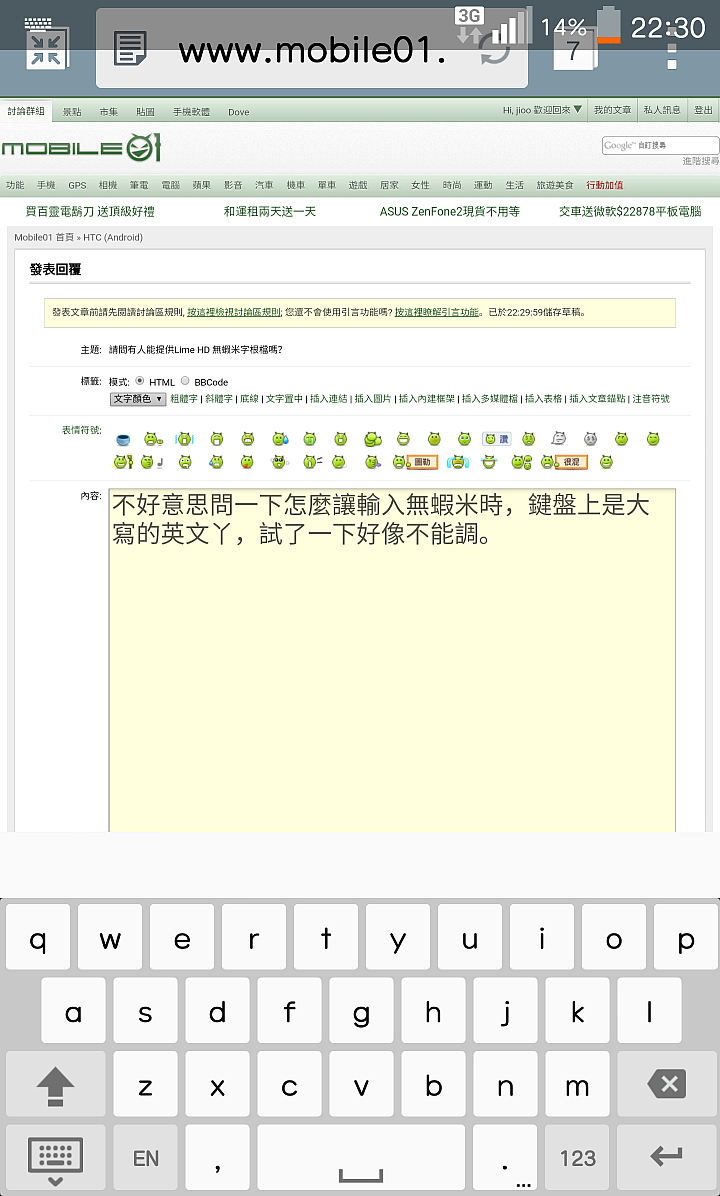Switch keyboard language with the EN key
Viewport: 720px width, 1196px height.
pyautogui.click(x=145, y=1157)
